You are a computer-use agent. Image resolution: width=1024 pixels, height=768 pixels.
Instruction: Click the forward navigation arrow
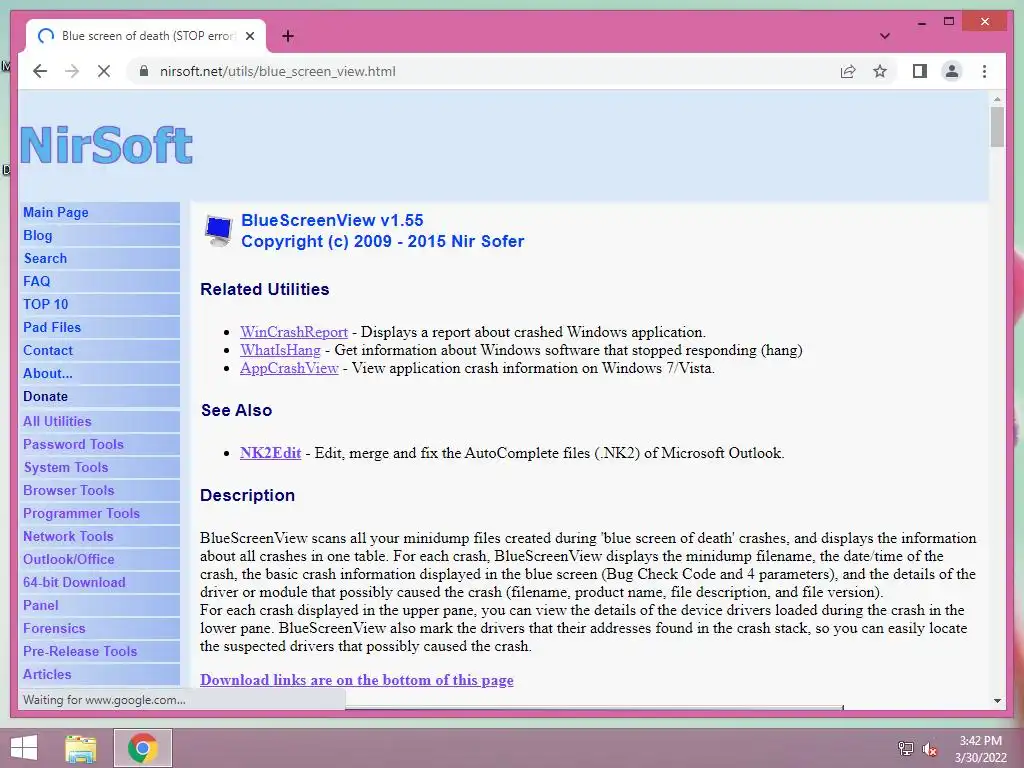(x=72, y=71)
